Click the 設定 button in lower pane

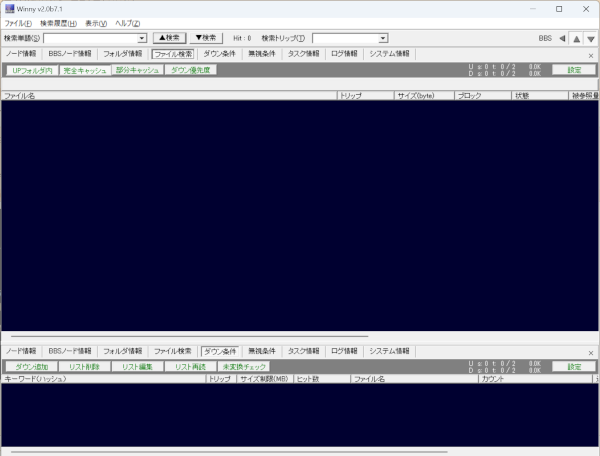574,367
